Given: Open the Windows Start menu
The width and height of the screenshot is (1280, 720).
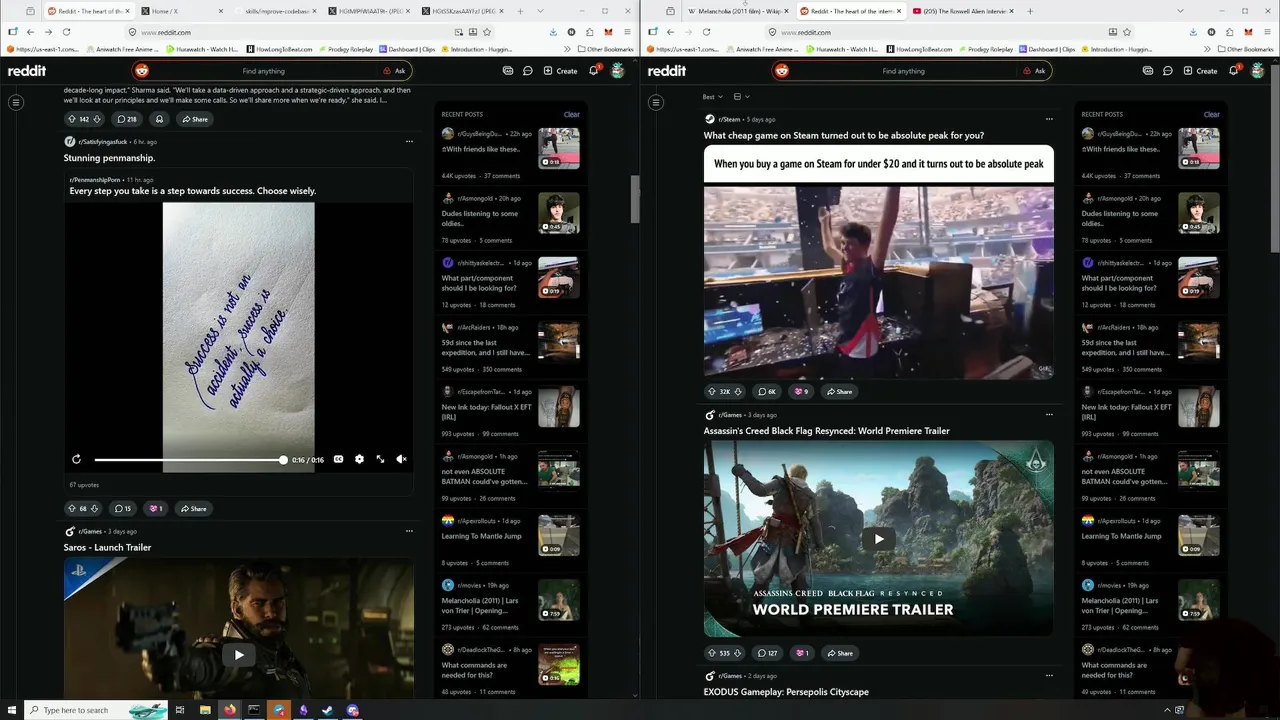Looking at the screenshot, I should click(x=12, y=710).
